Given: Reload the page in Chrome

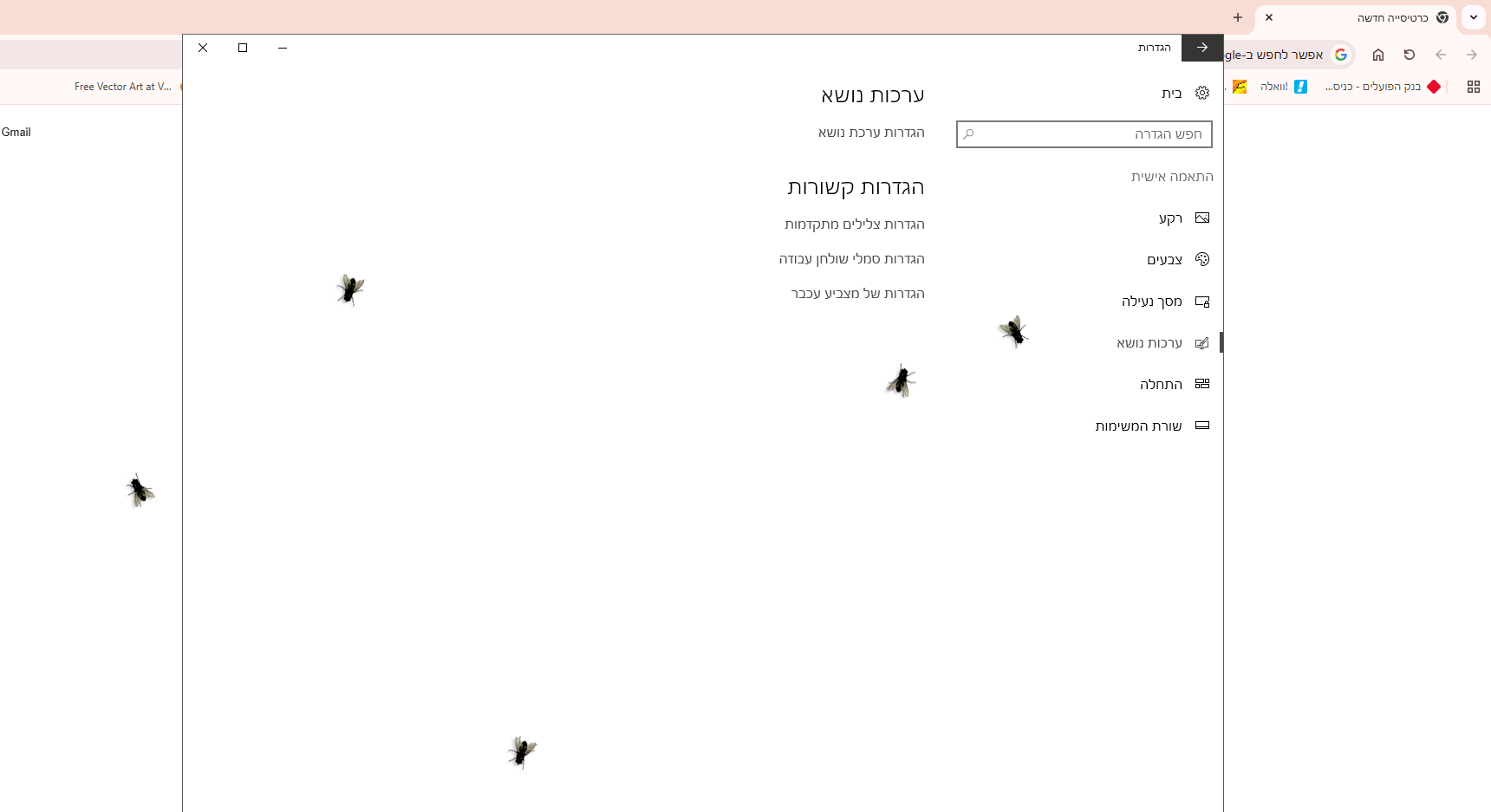Looking at the screenshot, I should coord(1410,55).
